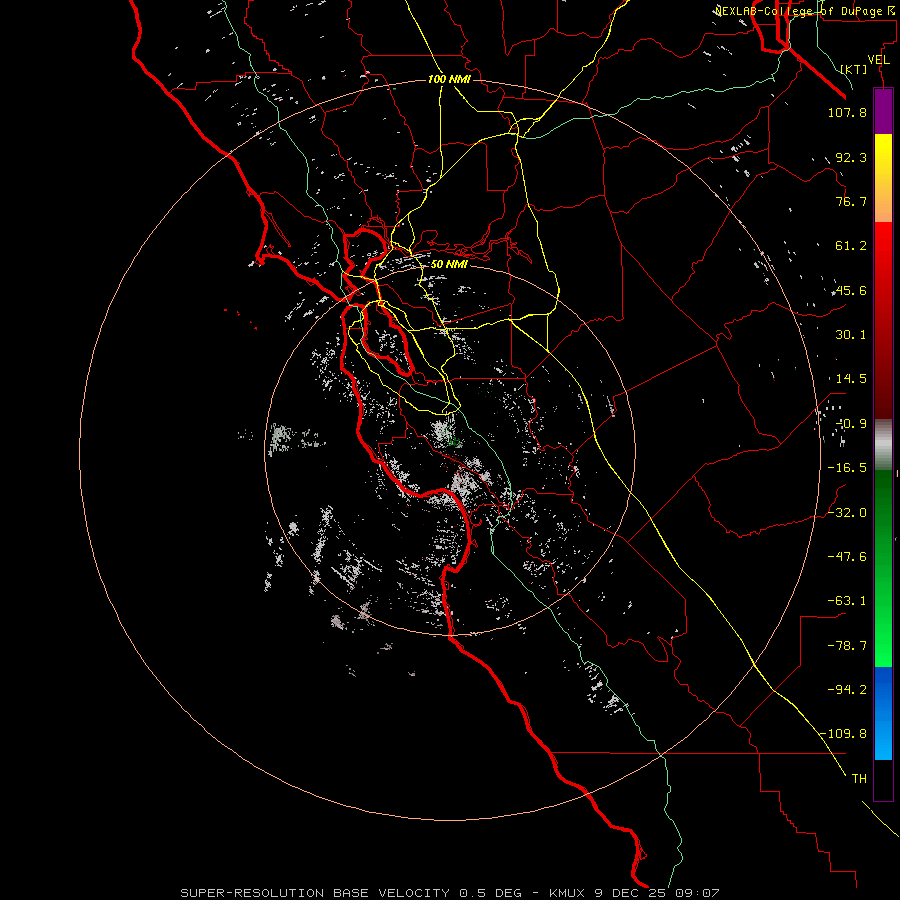
Task: Click the 100 NMI range ring label
Action: pyautogui.click(x=449, y=79)
